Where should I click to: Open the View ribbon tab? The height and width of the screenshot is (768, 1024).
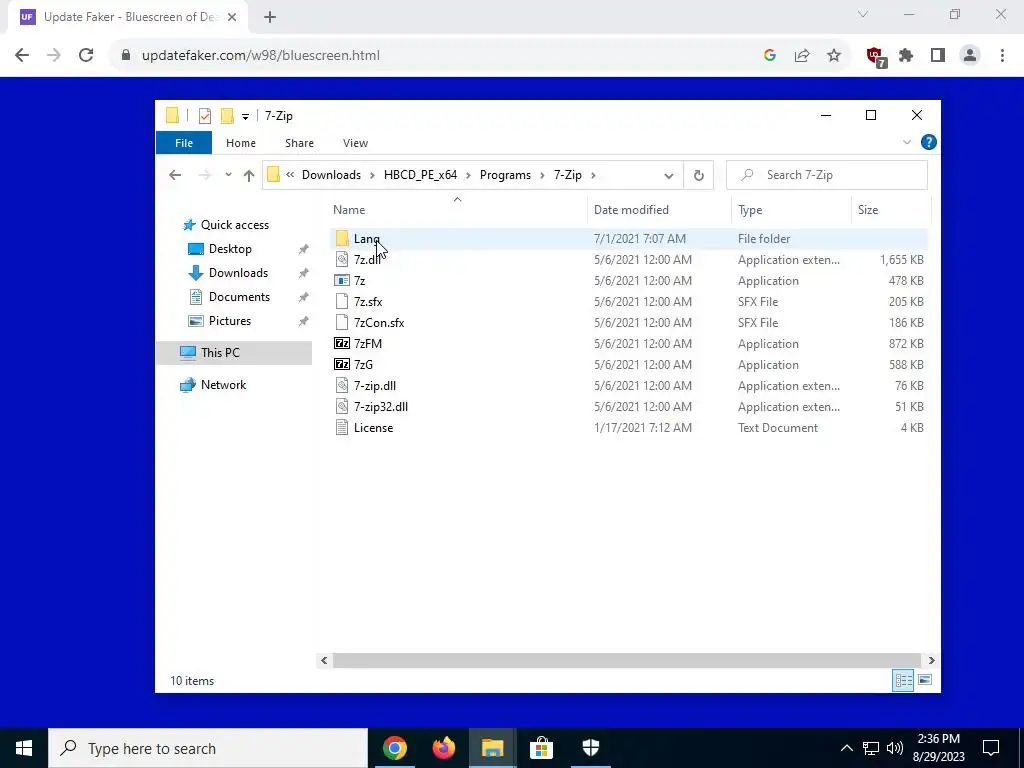tap(355, 142)
